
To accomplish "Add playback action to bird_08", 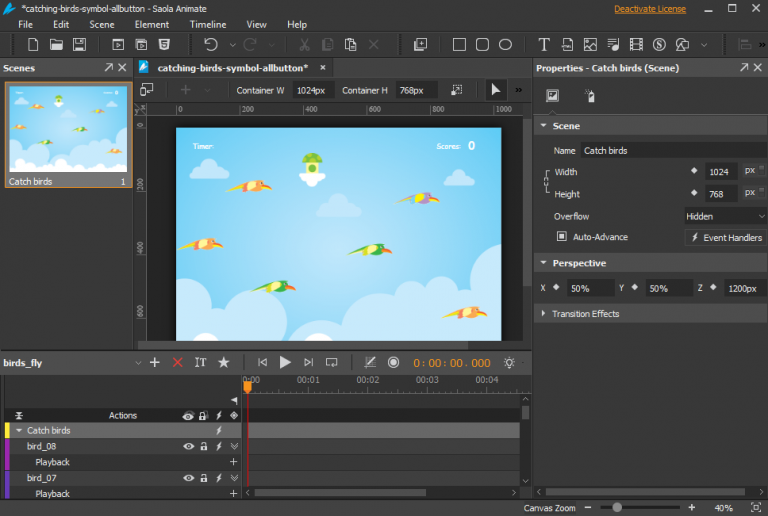I will (x=234, y=462).
